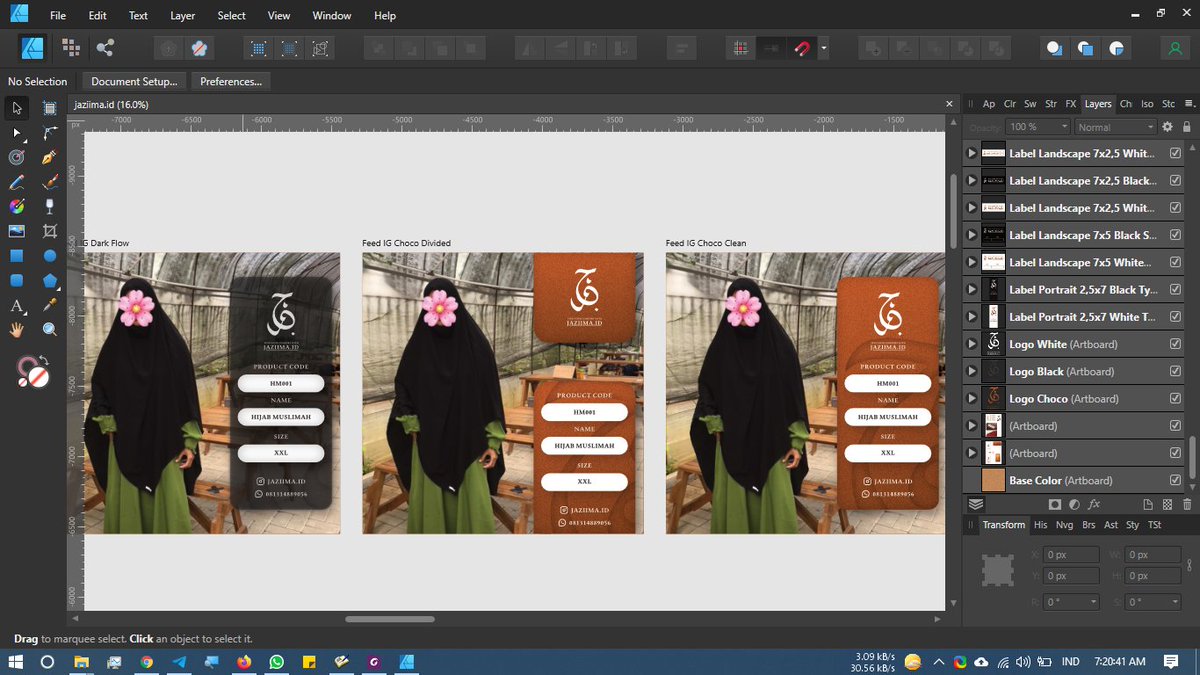This screenshot has height=675, width=1200.
Task: Expand the Label Portrait 2,5x7 Black layer
Action: tap(970, 290)
